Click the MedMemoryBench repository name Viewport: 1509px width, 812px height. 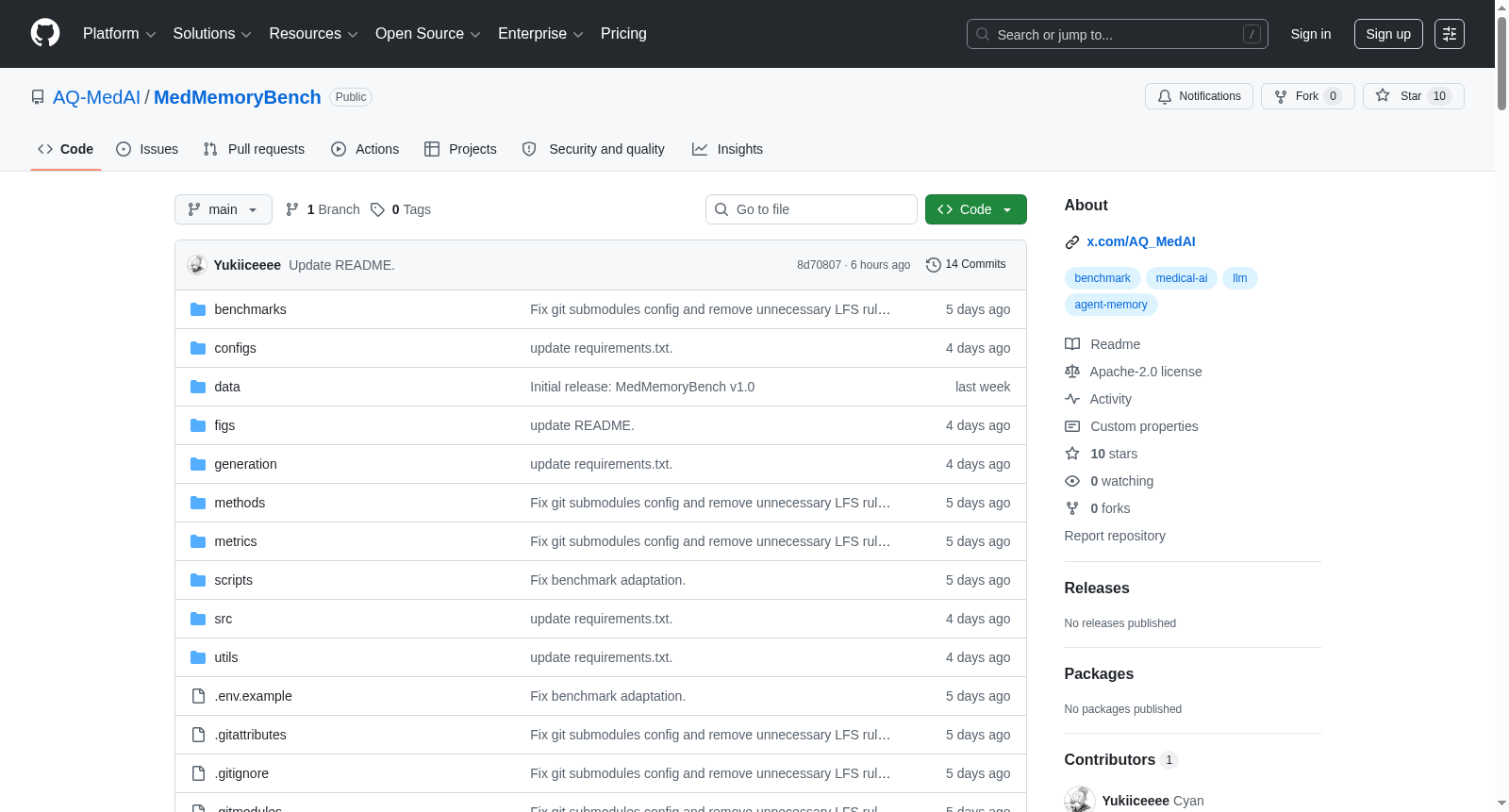point(238,97)
